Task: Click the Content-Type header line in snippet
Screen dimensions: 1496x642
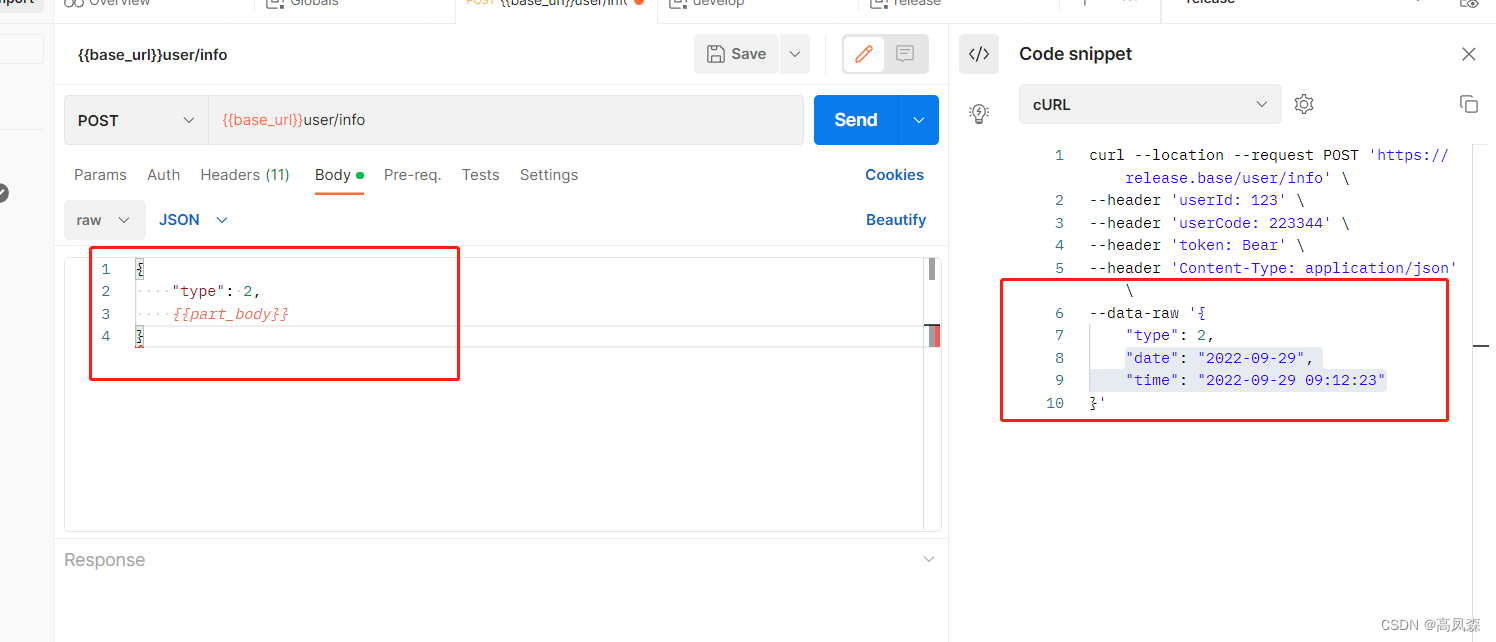Action: [x=1273, y=268]
